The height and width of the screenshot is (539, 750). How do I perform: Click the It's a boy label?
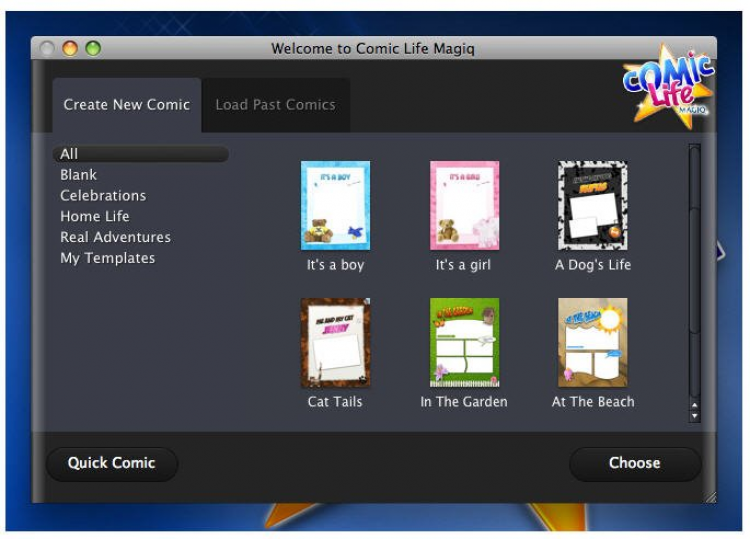click(x=335, y=265)
